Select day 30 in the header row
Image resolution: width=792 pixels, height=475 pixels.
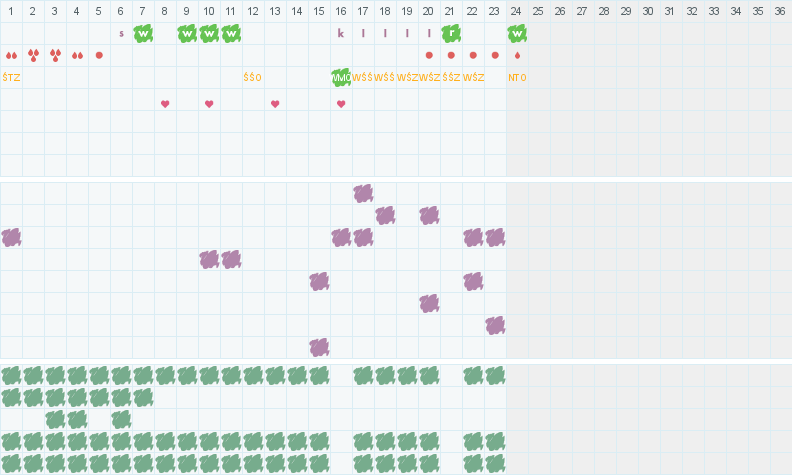649,11
